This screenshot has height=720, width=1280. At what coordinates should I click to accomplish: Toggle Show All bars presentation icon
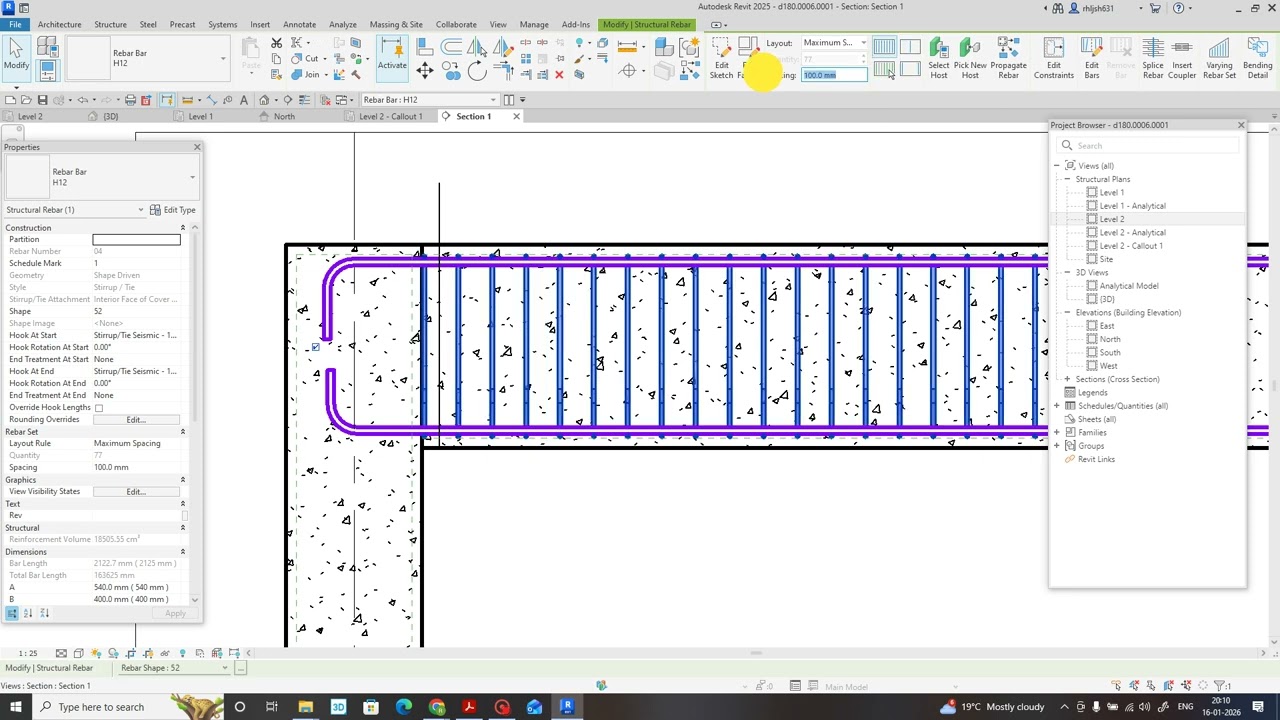(x=883, y=46)
